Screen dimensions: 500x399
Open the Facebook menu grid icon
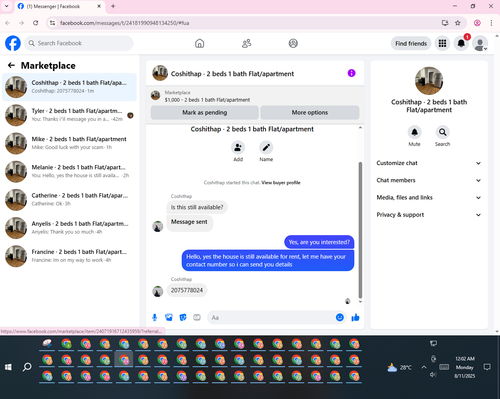tap(442, 43)
